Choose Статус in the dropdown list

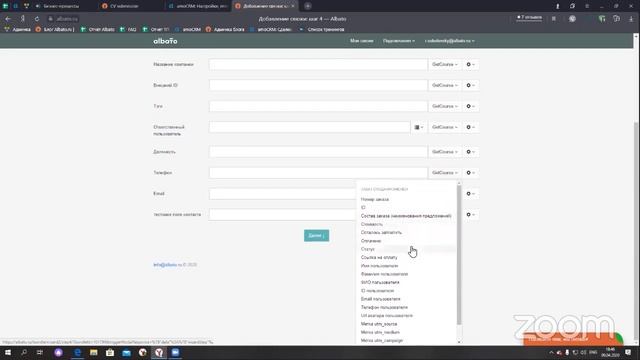tap(367, 249)
